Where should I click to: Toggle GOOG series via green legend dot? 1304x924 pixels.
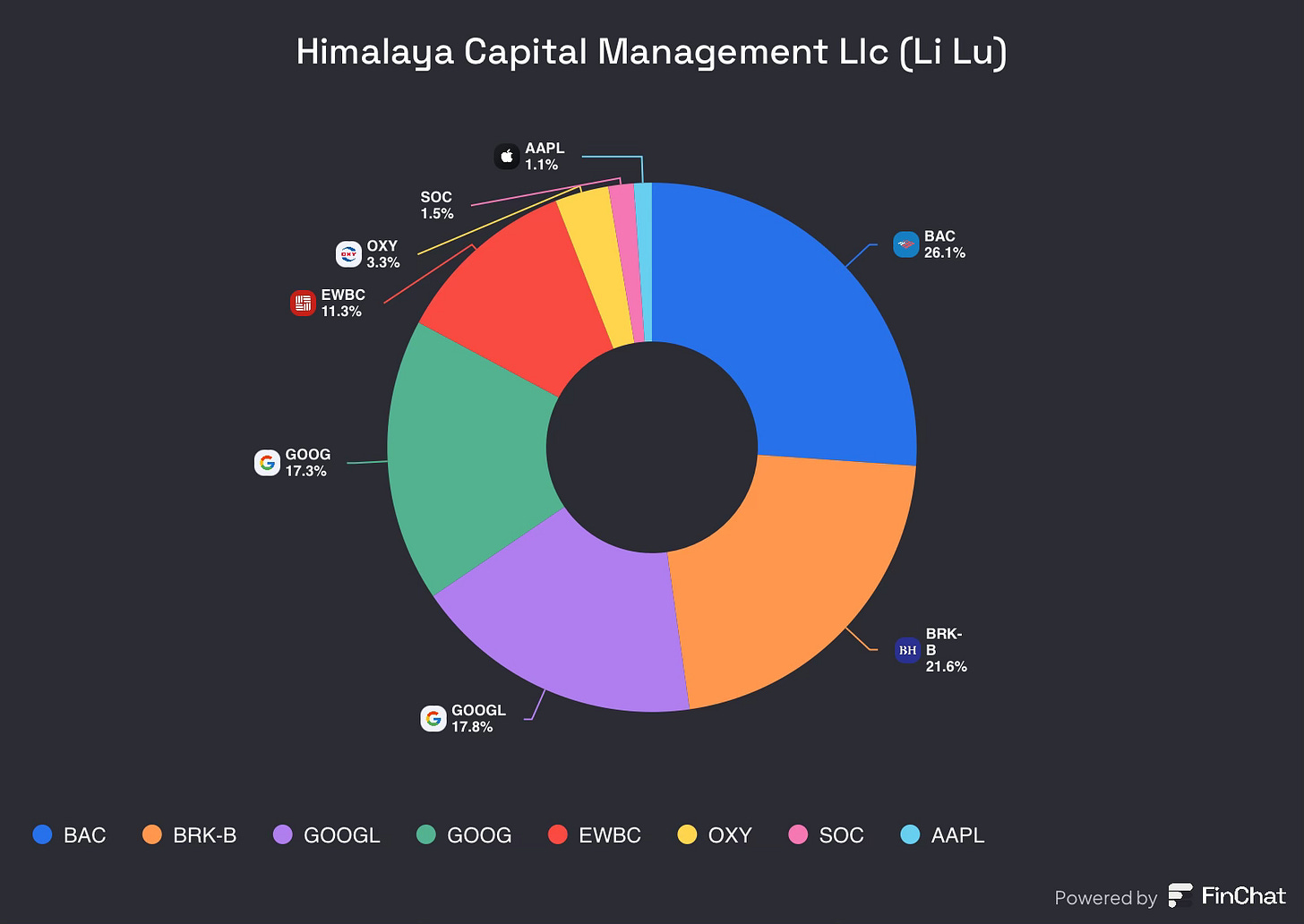coord(426,834)
